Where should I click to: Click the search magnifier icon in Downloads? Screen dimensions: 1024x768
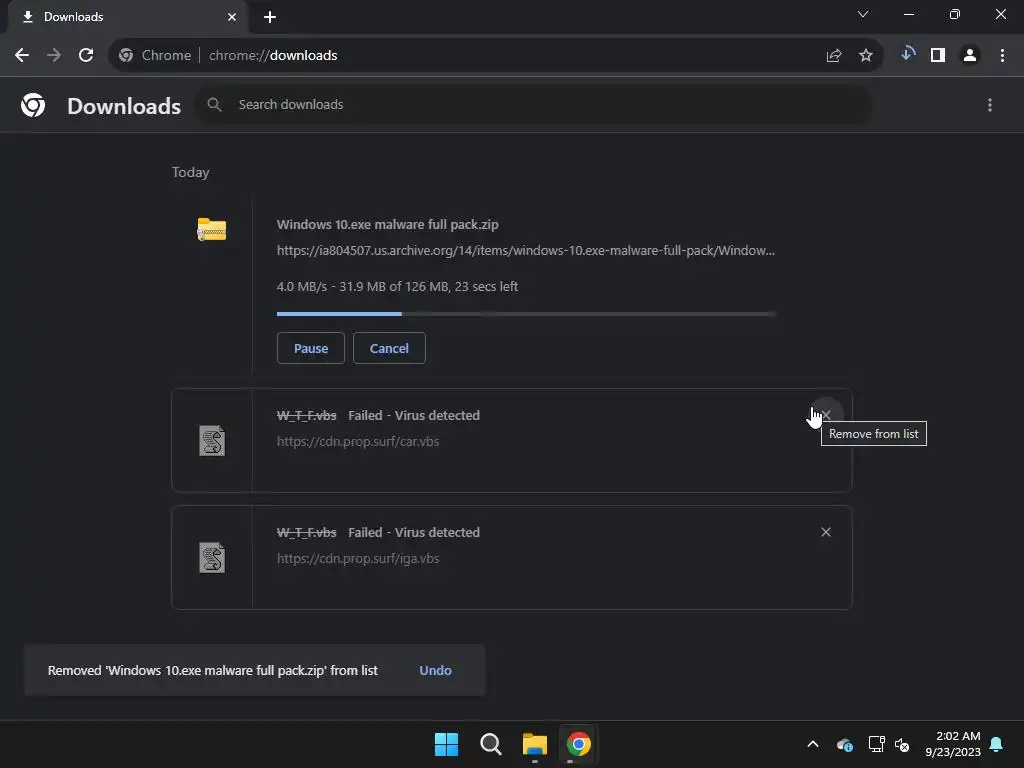click(x=214, y=104)
